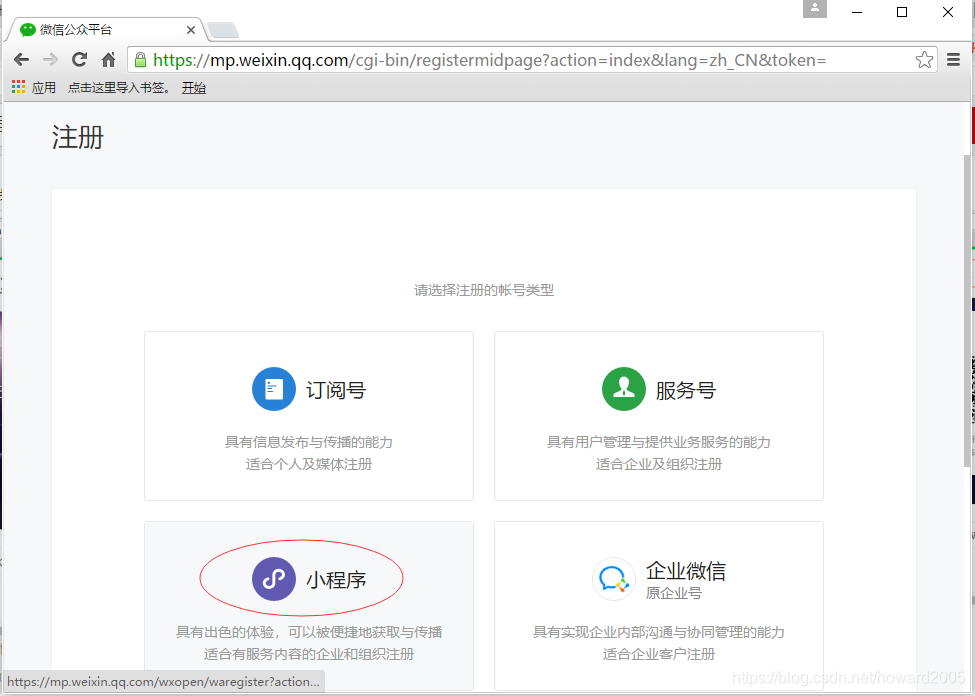The height and width of the screenshot is (696, 975).
Task: Bookmark this page with the star icon
Action: (924, 60)
